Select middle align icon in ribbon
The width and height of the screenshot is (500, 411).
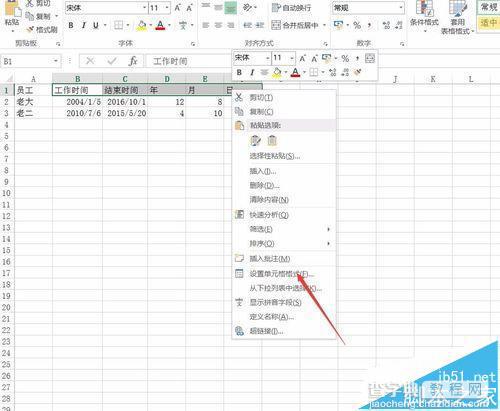tap(218, 8)
